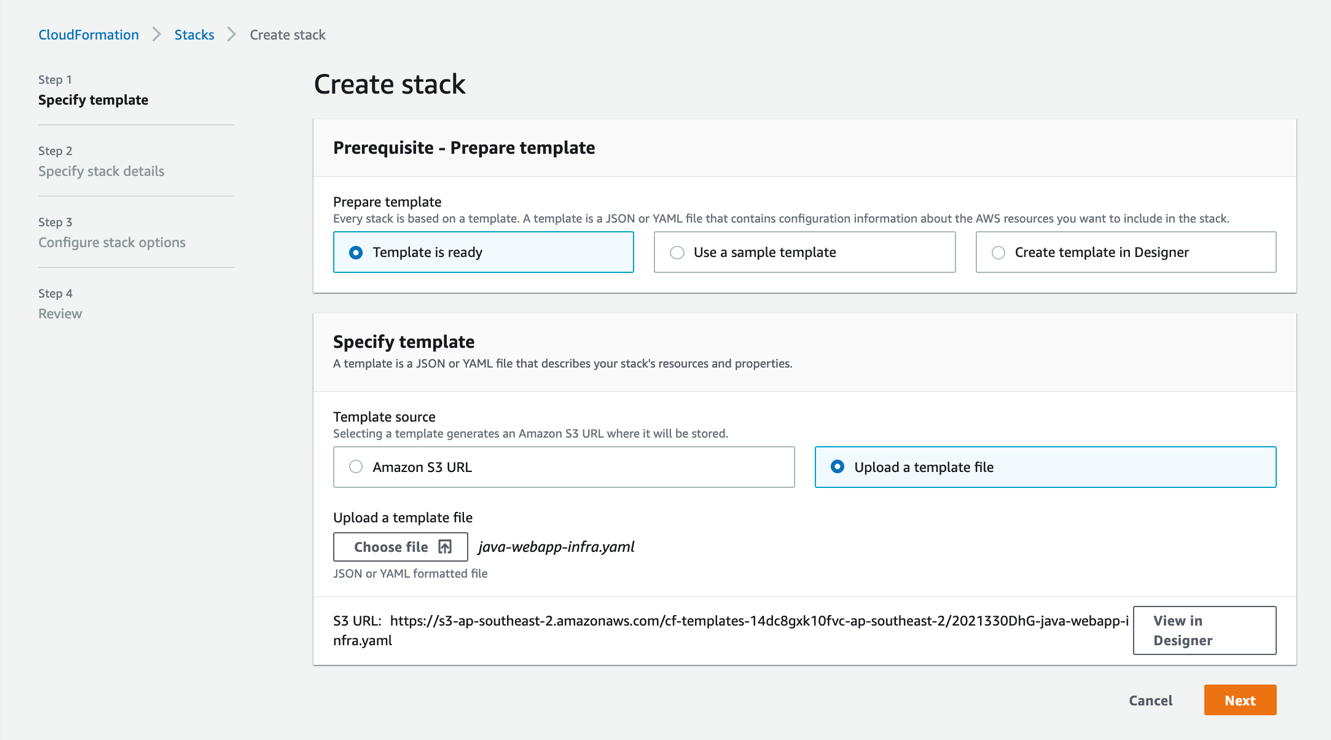Jump to Step 2 Specify stack details
Viewport: 1331px width, 740px height.
(101, 171)
